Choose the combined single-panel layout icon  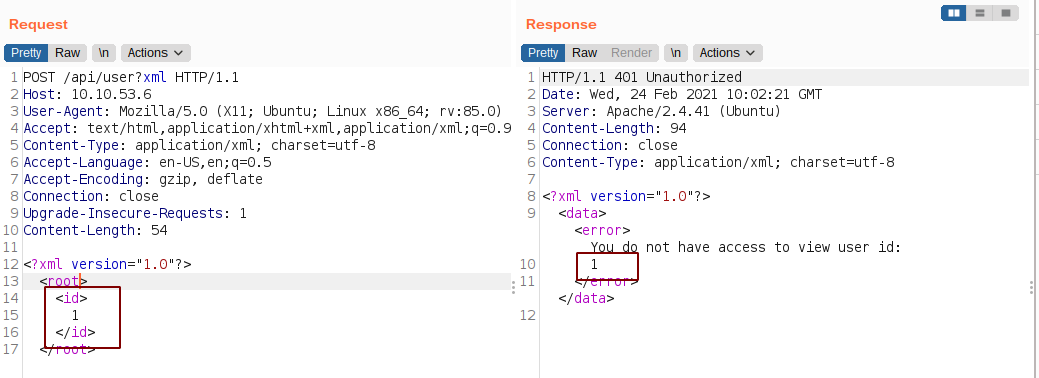1005,13
